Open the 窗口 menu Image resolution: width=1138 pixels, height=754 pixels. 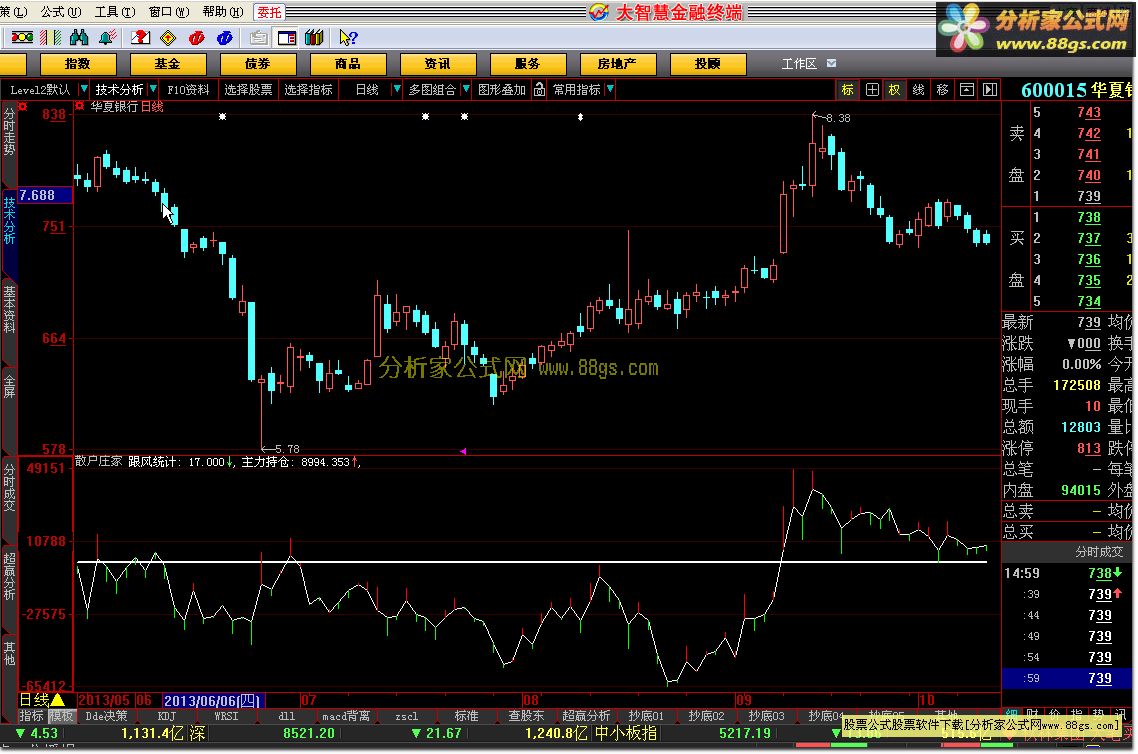pyautogui.click(x=168, y=12)
